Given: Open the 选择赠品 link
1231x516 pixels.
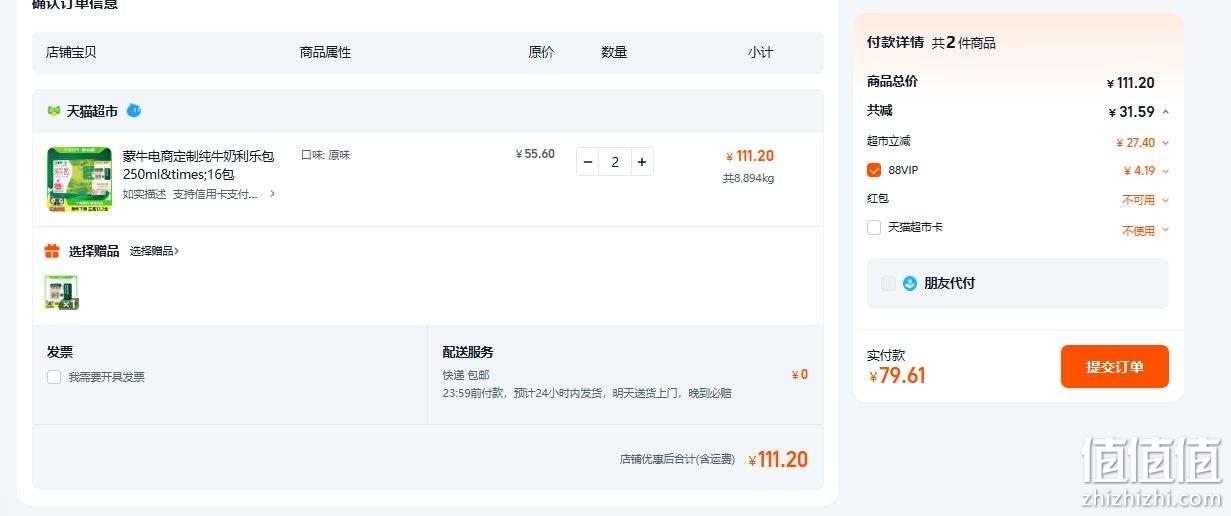Looking at the screenshot, I should (154, 251).
